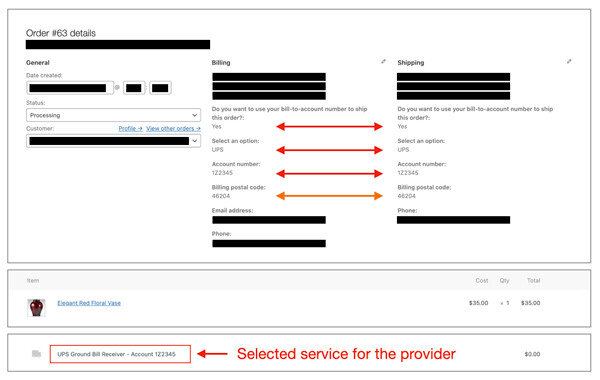
Task: Open the Status dropdown showing Processing
Action: click(x=113, y=115)
